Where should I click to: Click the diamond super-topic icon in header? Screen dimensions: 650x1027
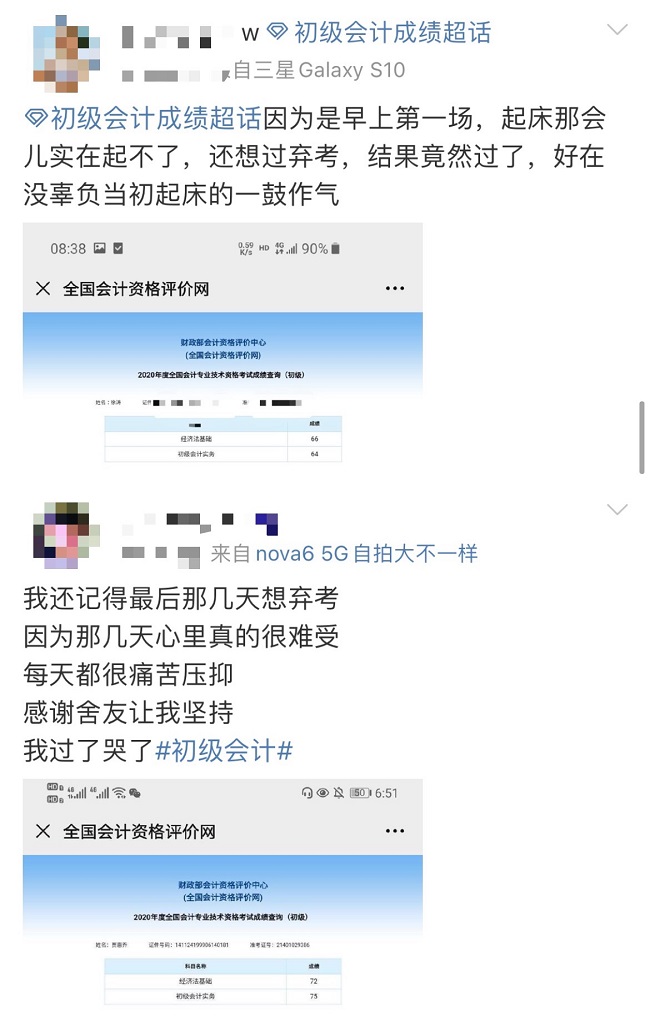coord(277,31)
